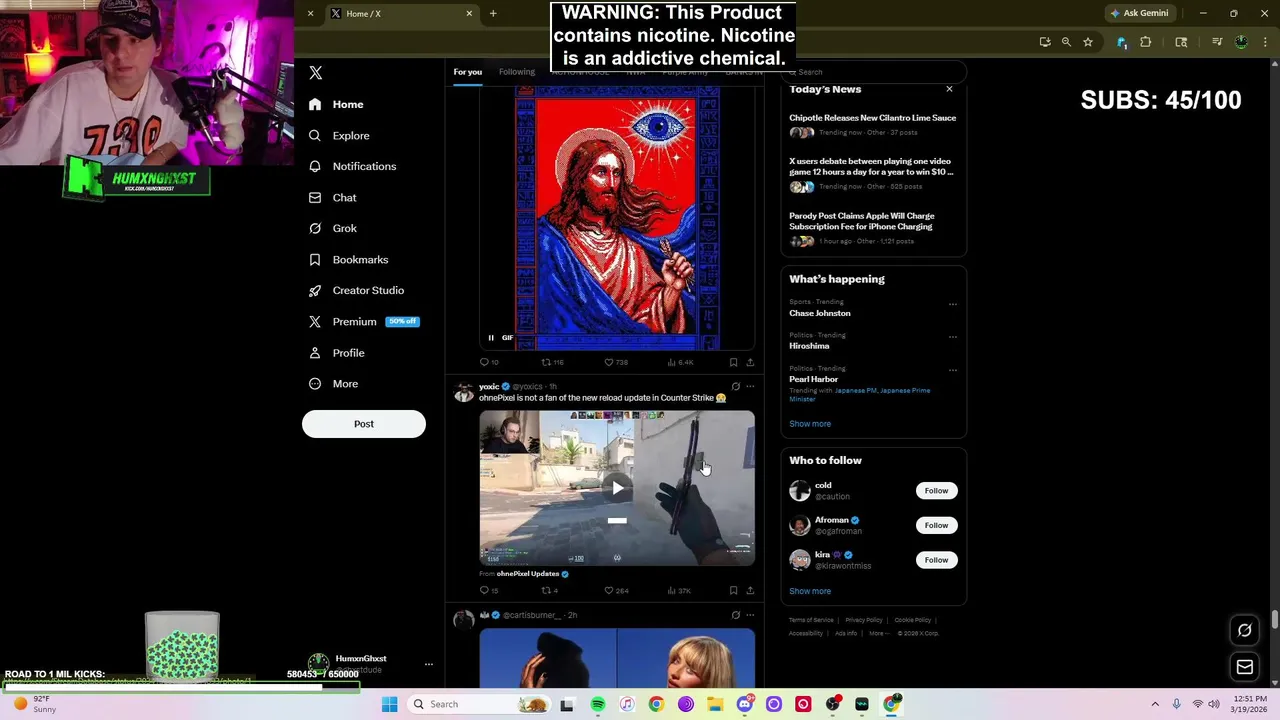Open Premium subscription page
The image size is (1280, 720).
pyautogui.click(x=364, y=321)
